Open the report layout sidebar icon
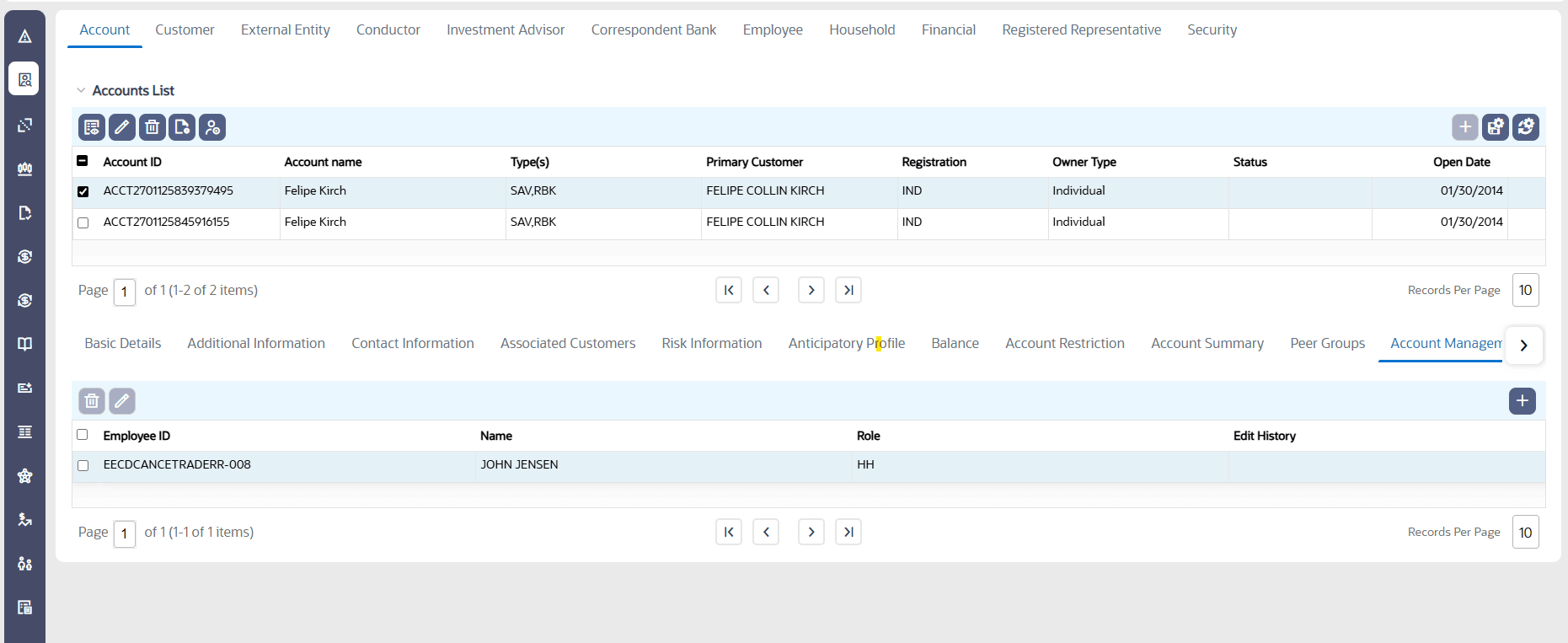This screenshot has height=643, width=1568. click(24, 607)
